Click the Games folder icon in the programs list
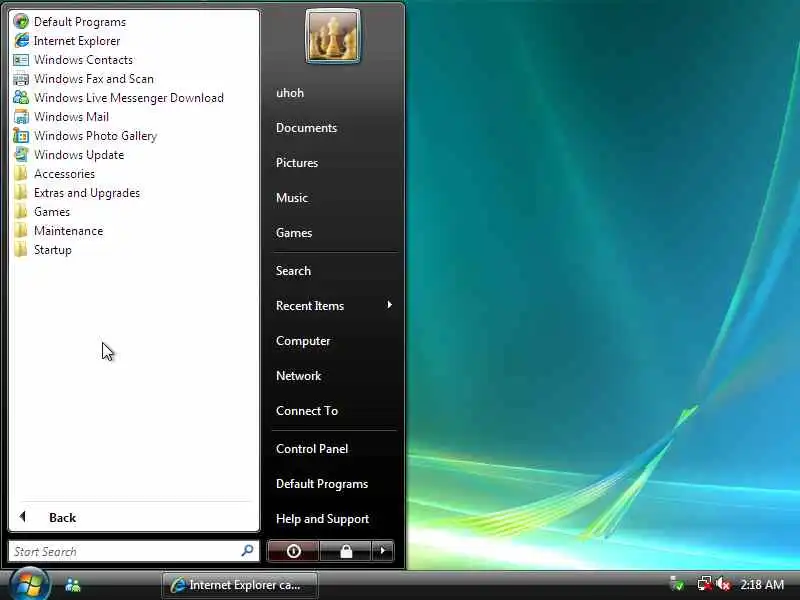The height and width of the screenshot is (600, 800). 21,211
